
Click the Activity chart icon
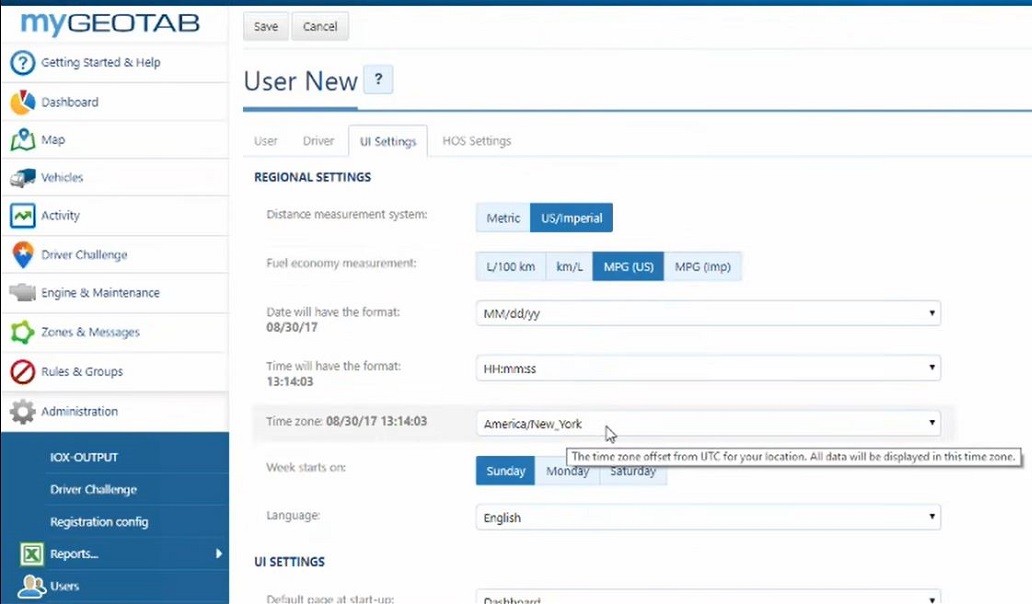click(23, 216)
